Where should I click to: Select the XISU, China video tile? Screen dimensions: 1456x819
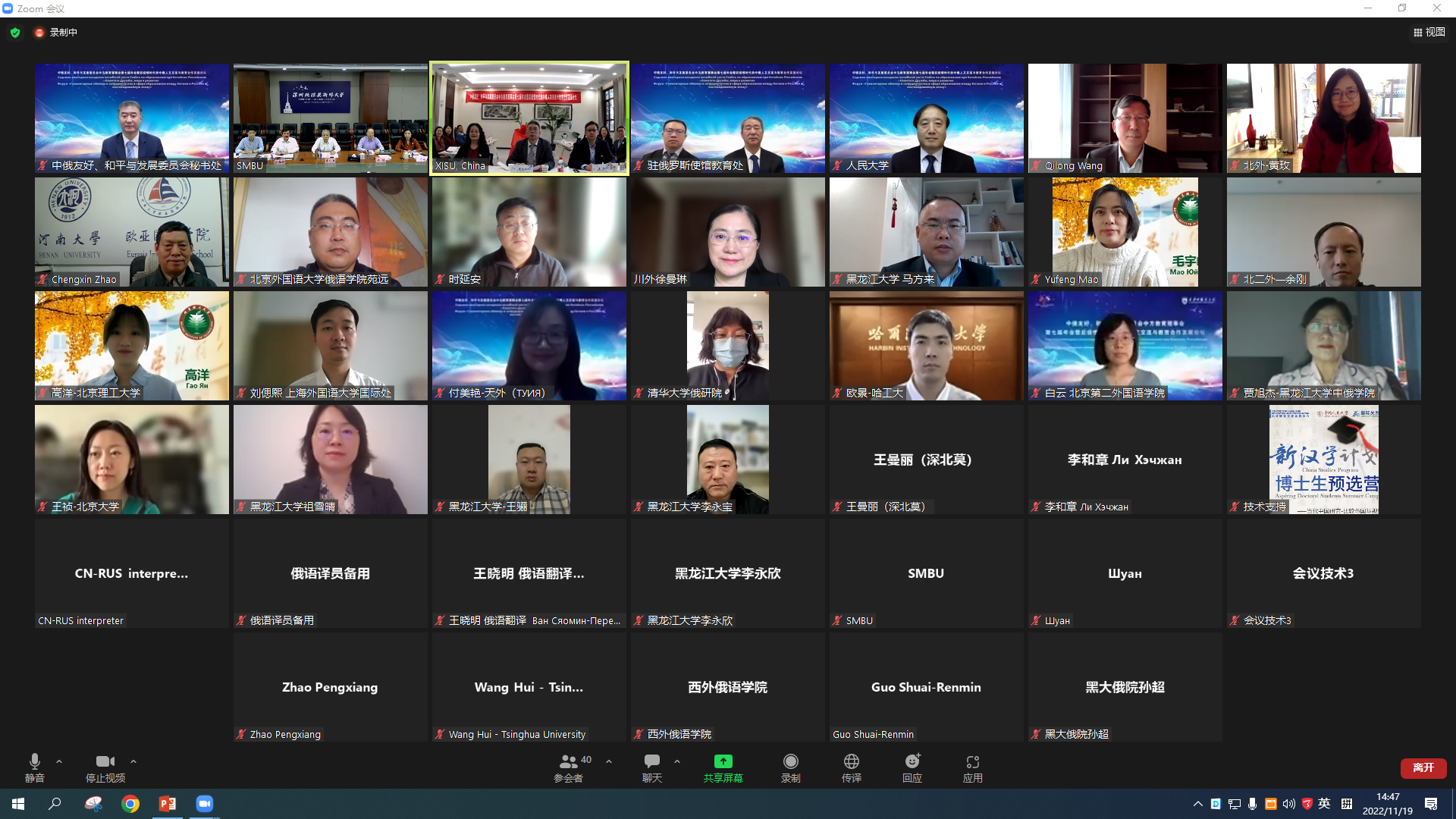click(x=529, y=118)
